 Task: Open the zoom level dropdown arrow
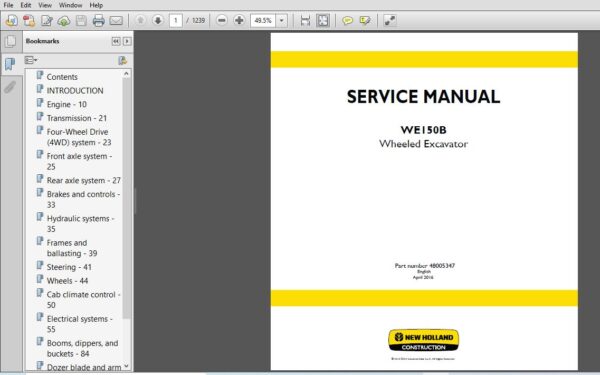282,20
